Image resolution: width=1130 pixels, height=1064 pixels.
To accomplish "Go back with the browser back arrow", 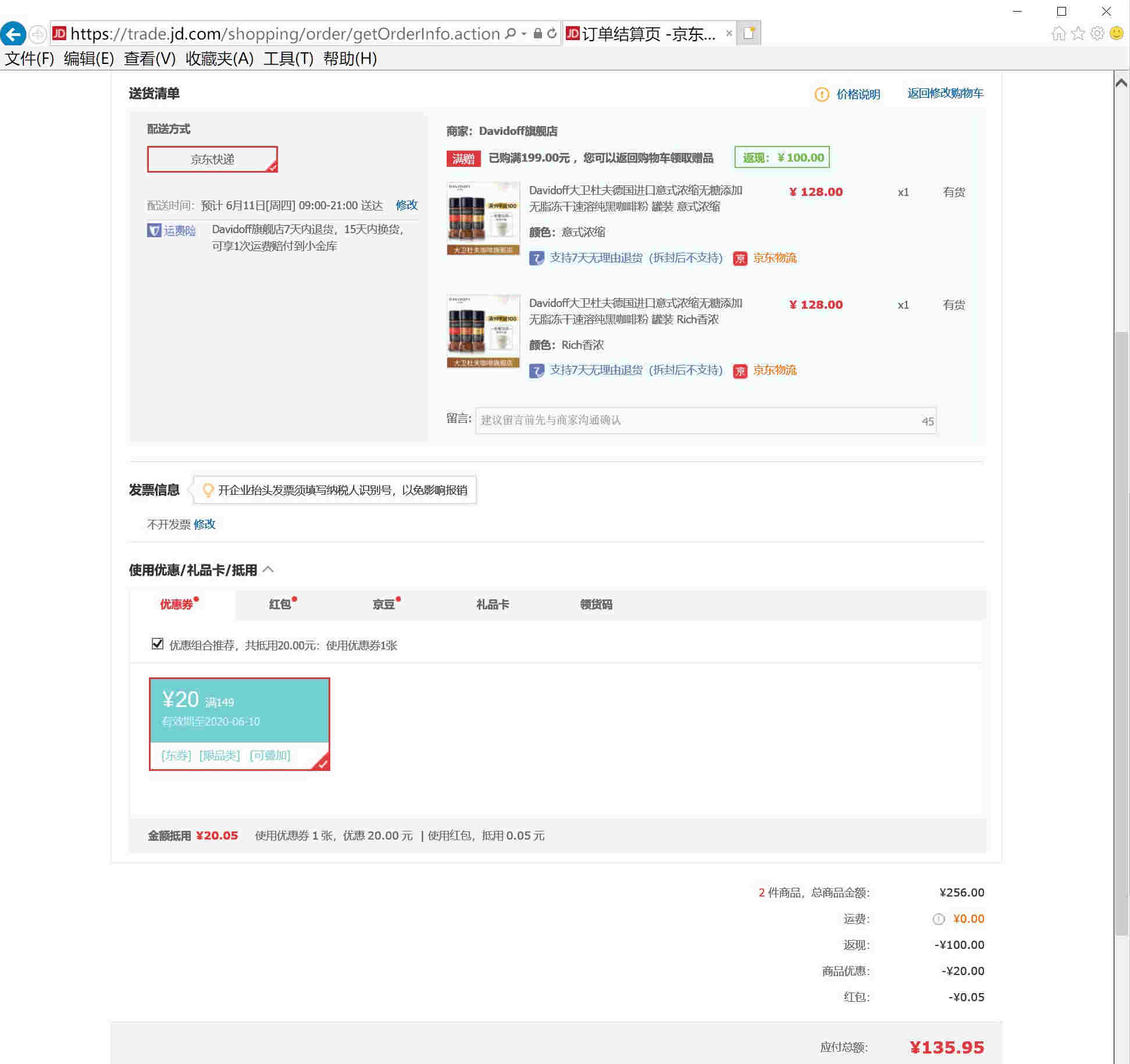I will click(13, 34).
